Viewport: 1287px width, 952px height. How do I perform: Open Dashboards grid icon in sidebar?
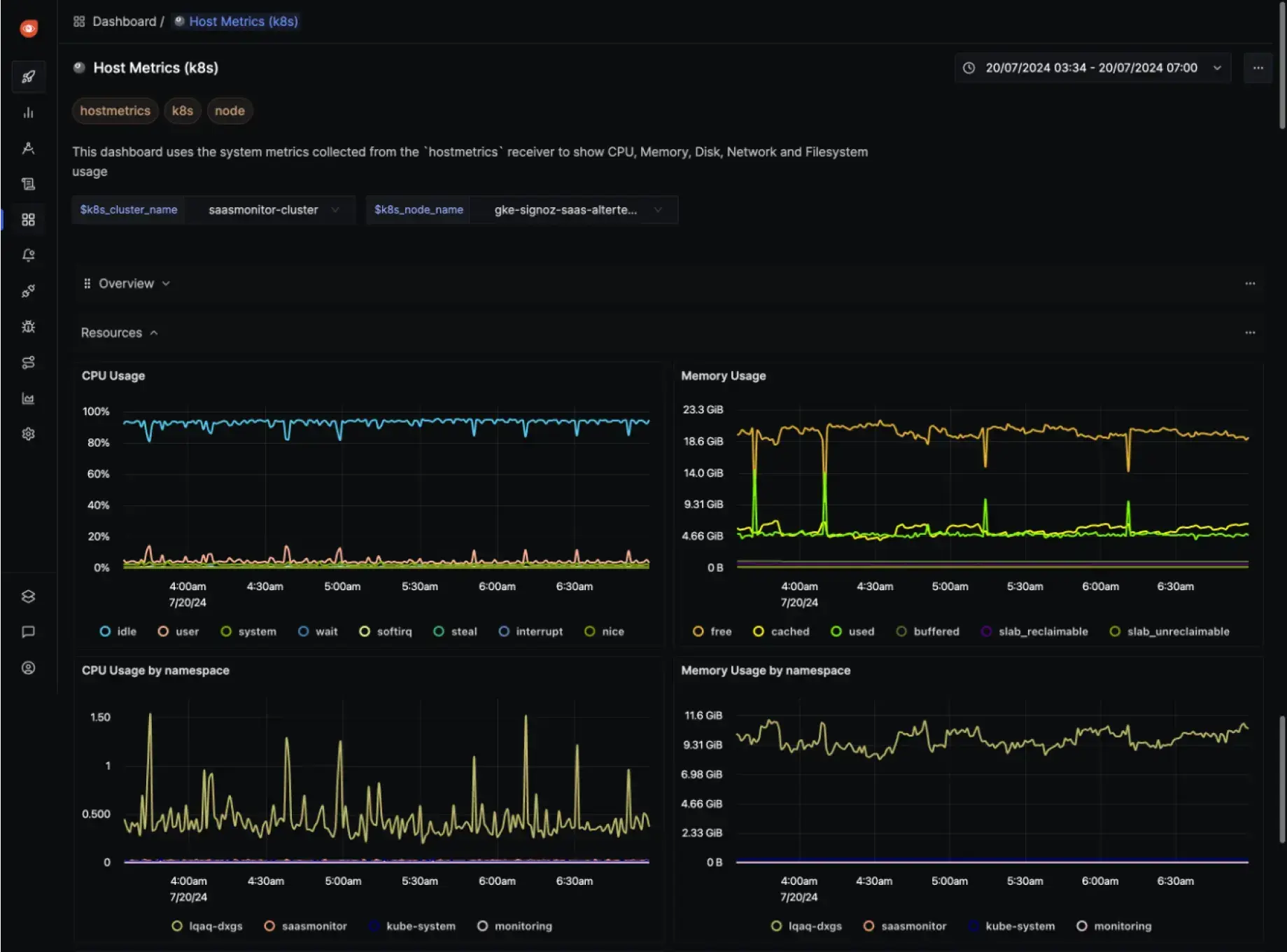[29, 220]
